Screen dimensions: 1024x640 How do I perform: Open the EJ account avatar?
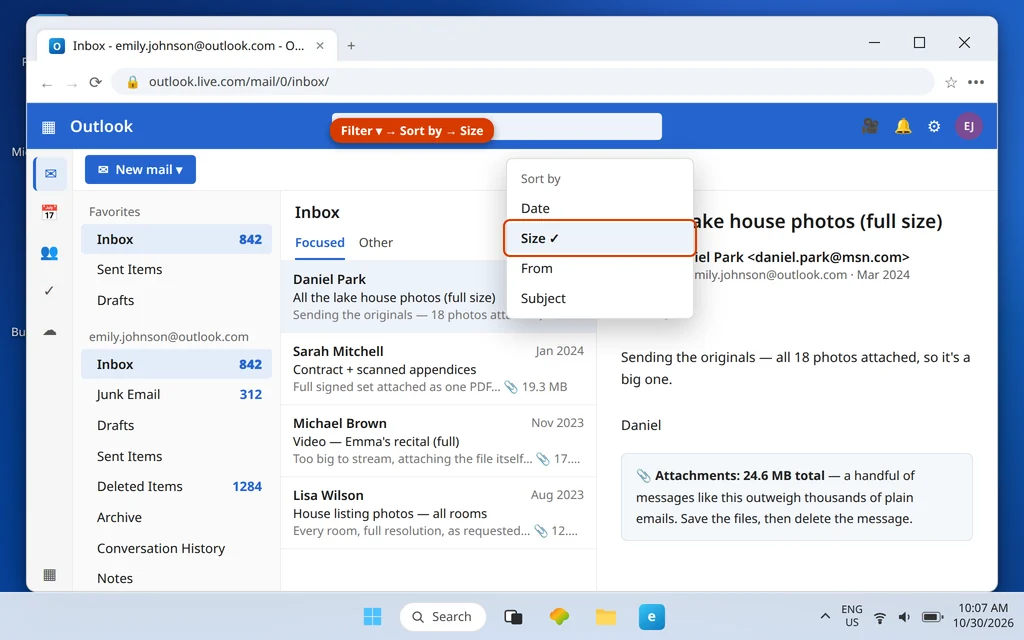[x=968, y=126]
